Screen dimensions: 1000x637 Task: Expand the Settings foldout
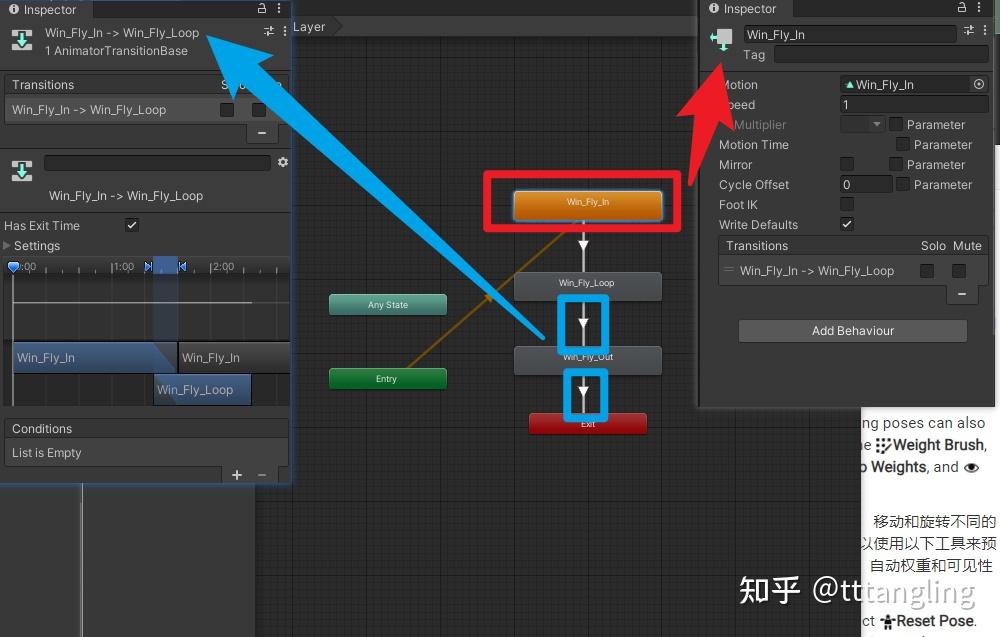7,245
